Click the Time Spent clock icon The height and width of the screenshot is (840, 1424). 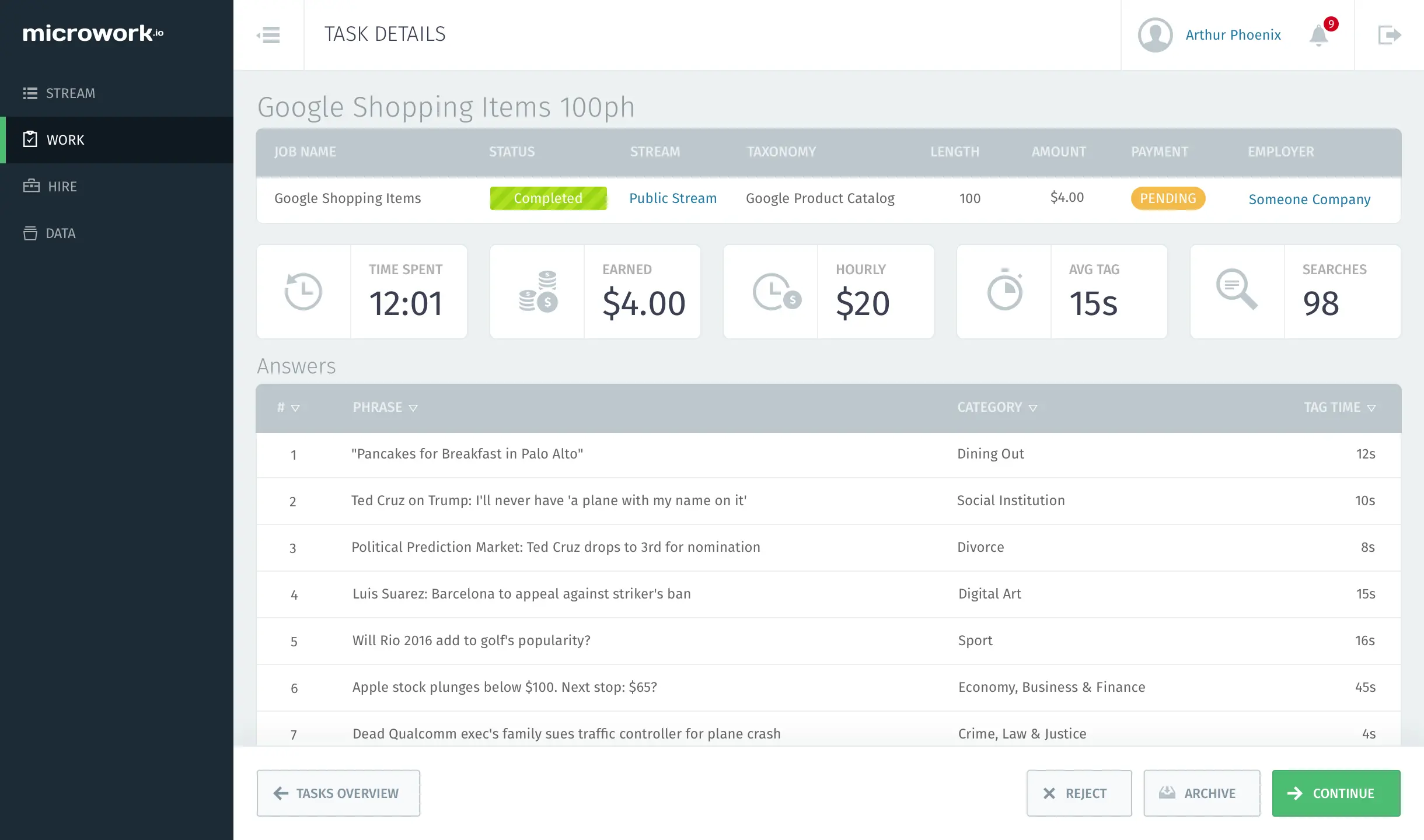pos(303,291)
